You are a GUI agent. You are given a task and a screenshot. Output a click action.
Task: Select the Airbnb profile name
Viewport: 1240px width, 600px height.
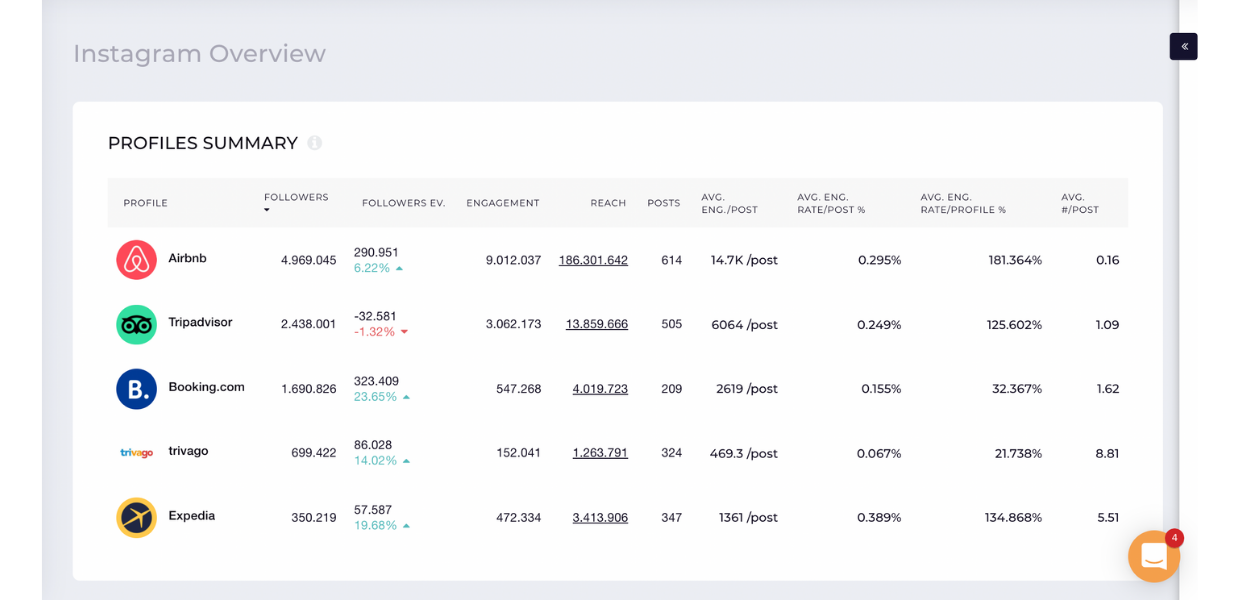coord(187,258)
